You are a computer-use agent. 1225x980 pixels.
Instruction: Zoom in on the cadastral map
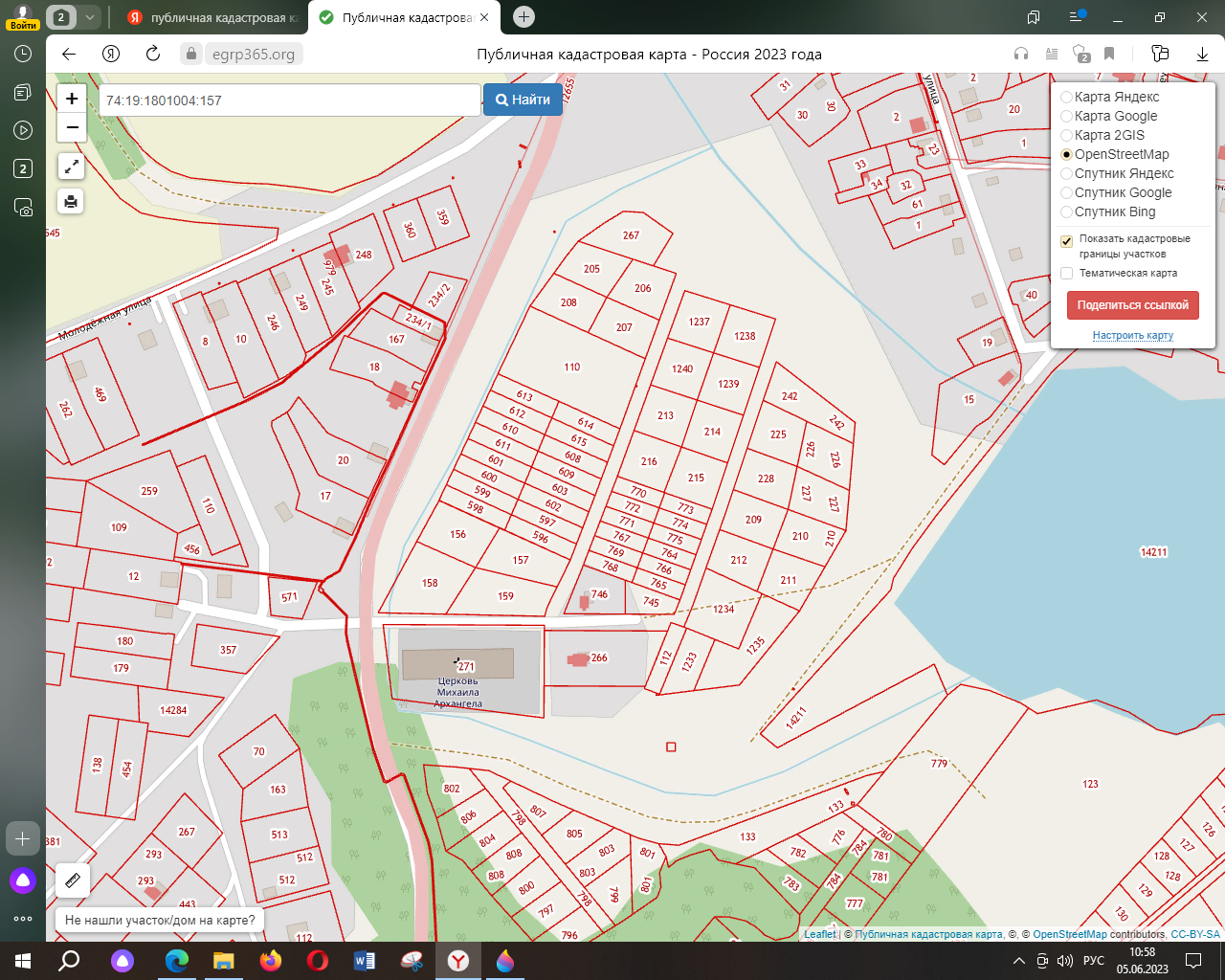[72, 99]
